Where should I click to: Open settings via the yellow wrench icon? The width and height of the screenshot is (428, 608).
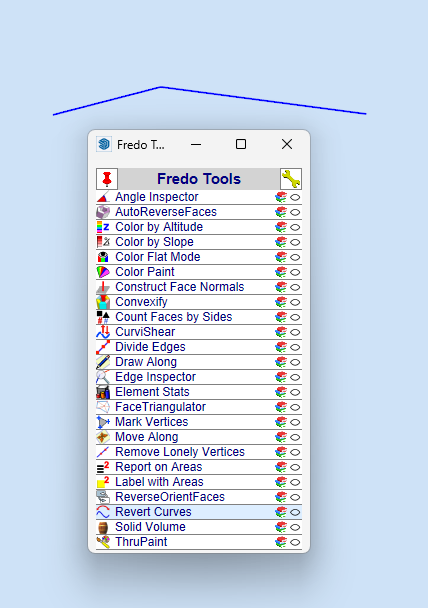291,179
